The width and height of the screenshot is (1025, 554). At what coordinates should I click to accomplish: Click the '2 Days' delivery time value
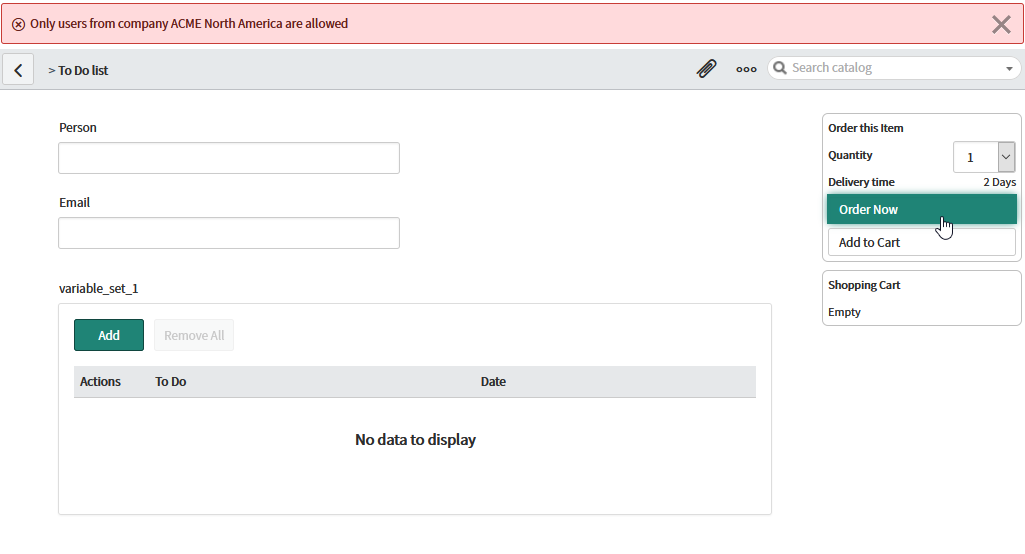pos(1000,182)
